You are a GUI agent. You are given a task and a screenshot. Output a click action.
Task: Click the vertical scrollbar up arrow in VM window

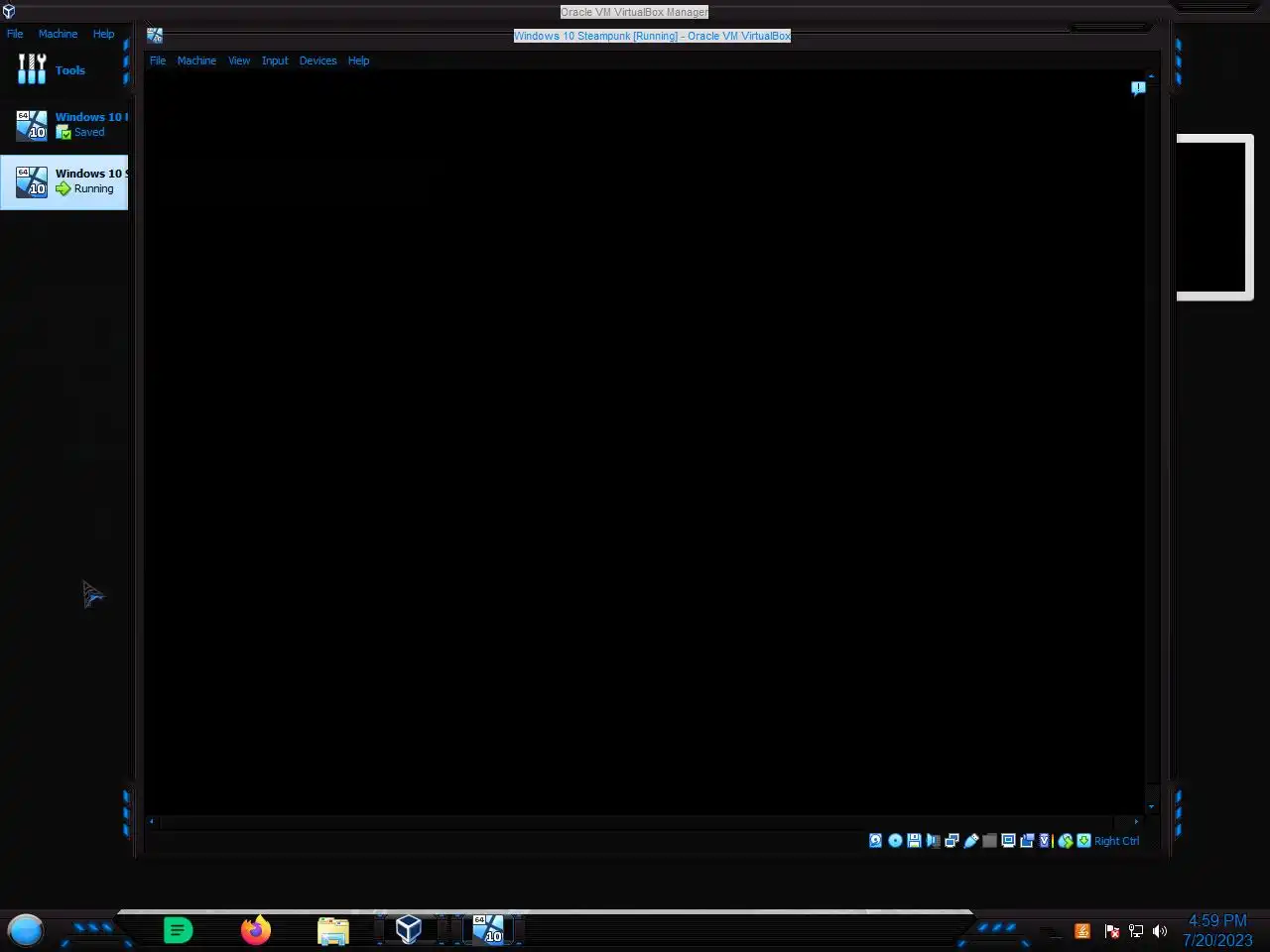1151,76
